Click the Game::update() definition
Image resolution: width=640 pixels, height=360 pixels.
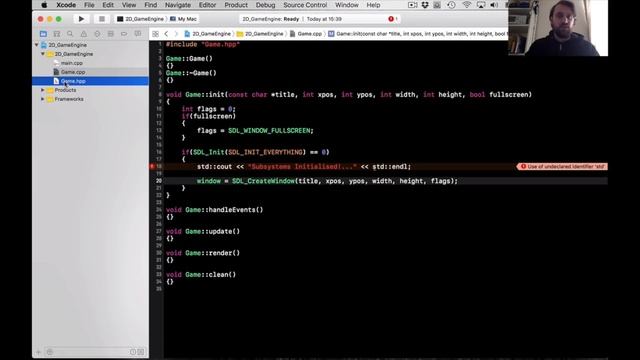(203, 231)
